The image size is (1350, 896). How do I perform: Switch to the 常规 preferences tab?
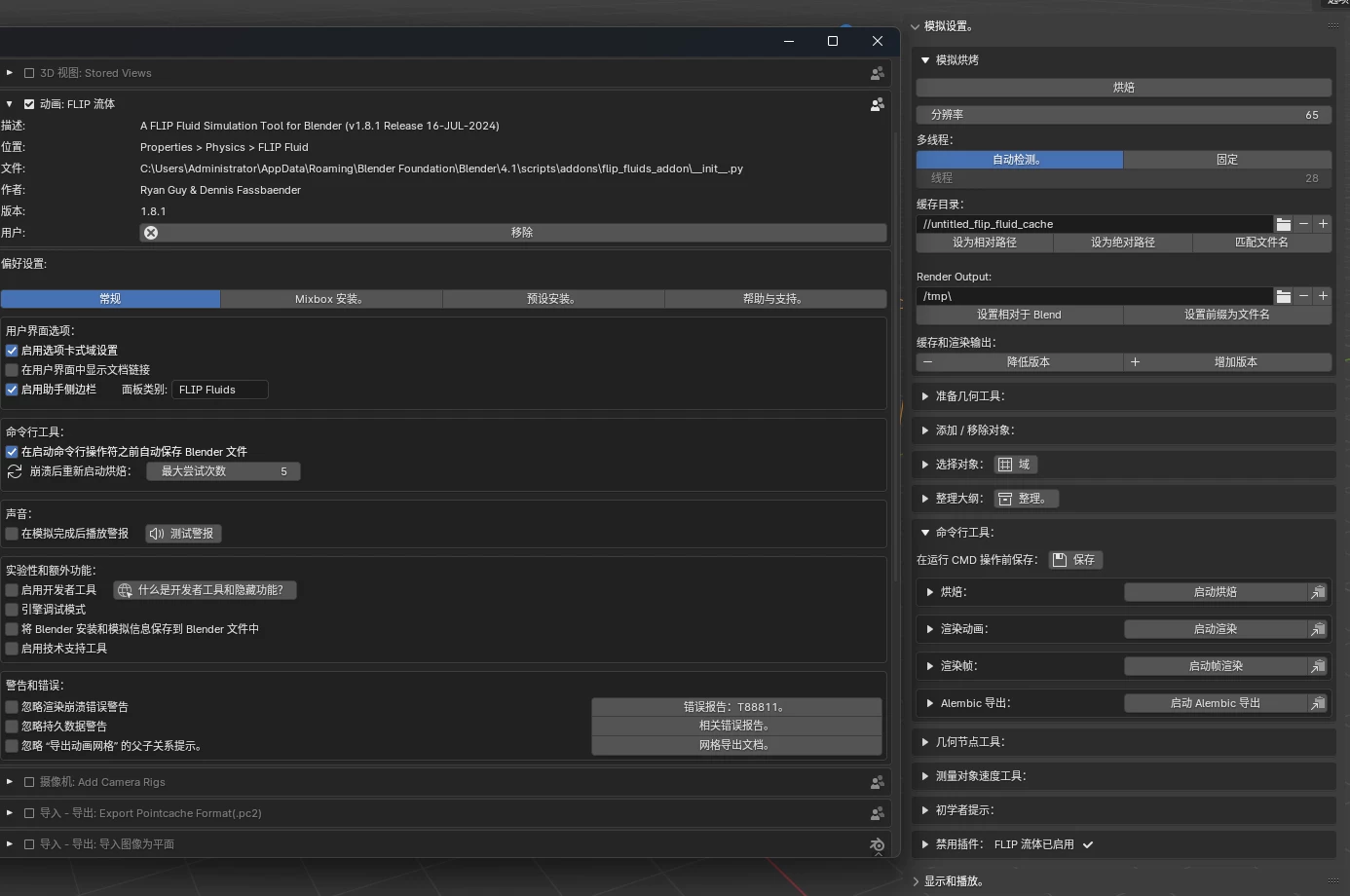click(110, 299)
